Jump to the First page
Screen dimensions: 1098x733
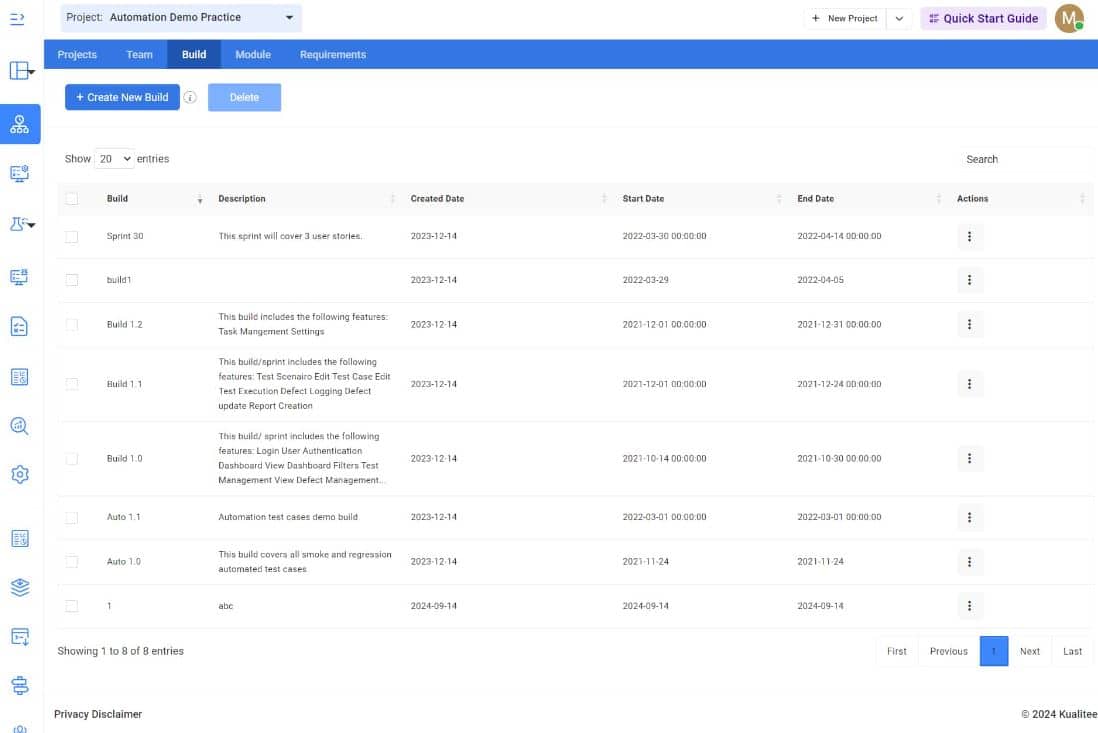pos(896,651)
